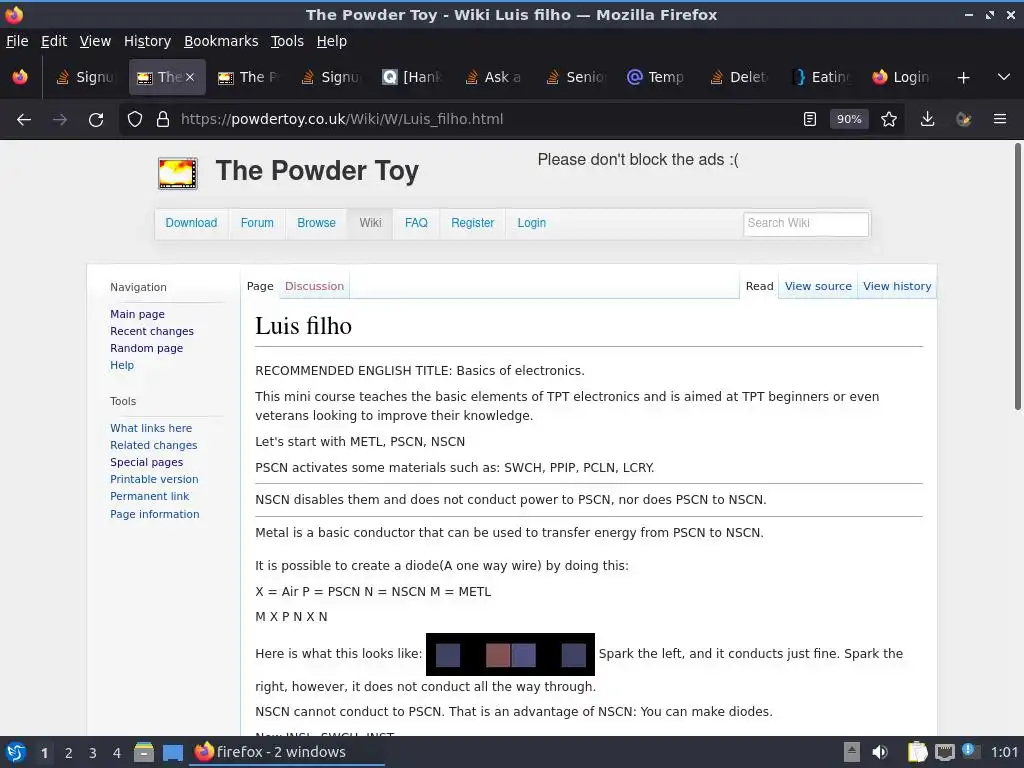Switch to first Signup tab
The image size is (1024, 768).
point(85,78)
